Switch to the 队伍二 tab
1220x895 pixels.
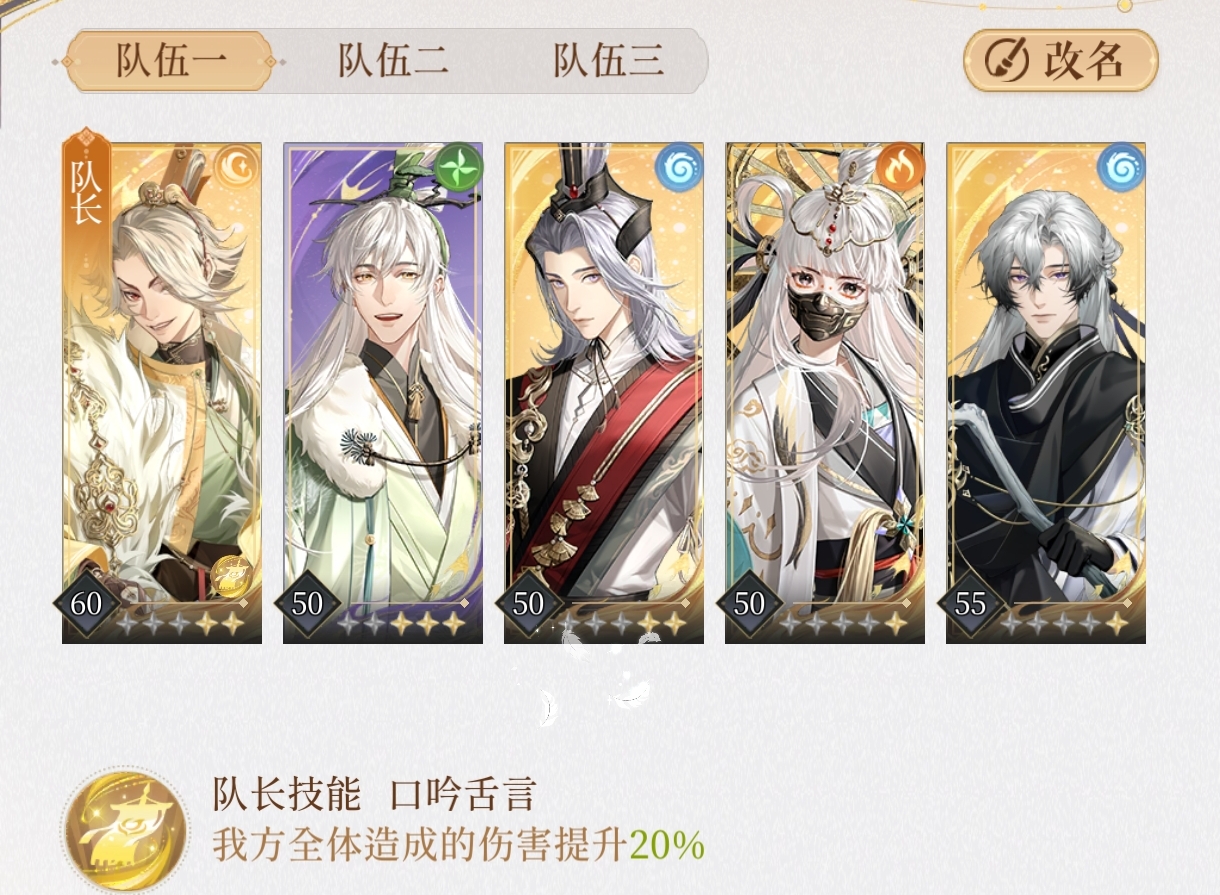(x=393, y=61)
